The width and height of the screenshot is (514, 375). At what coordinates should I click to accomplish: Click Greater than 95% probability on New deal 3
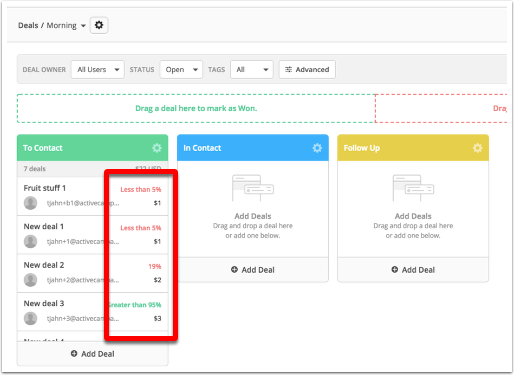click(x=135, y=305)
